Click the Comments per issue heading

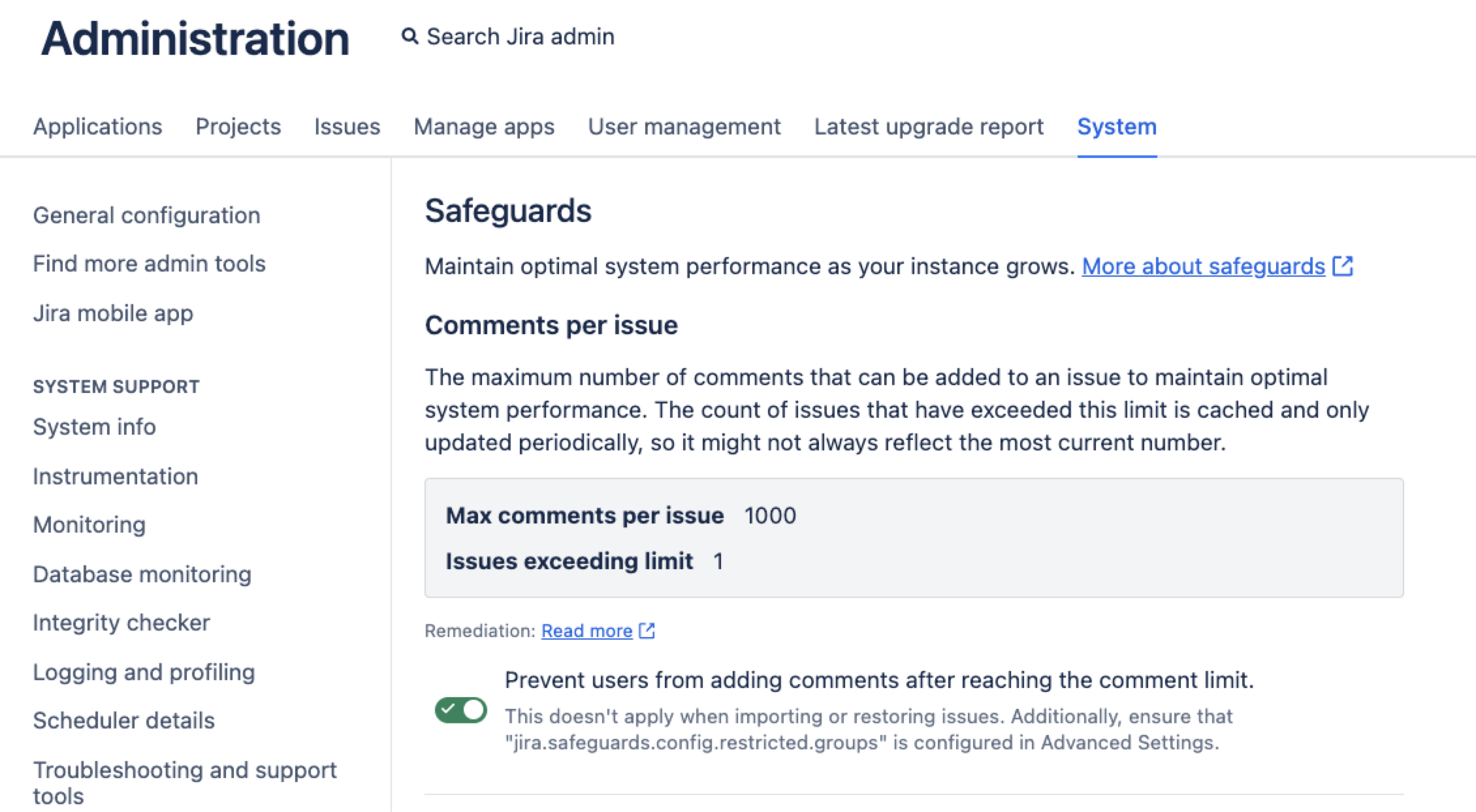(551, 325)
